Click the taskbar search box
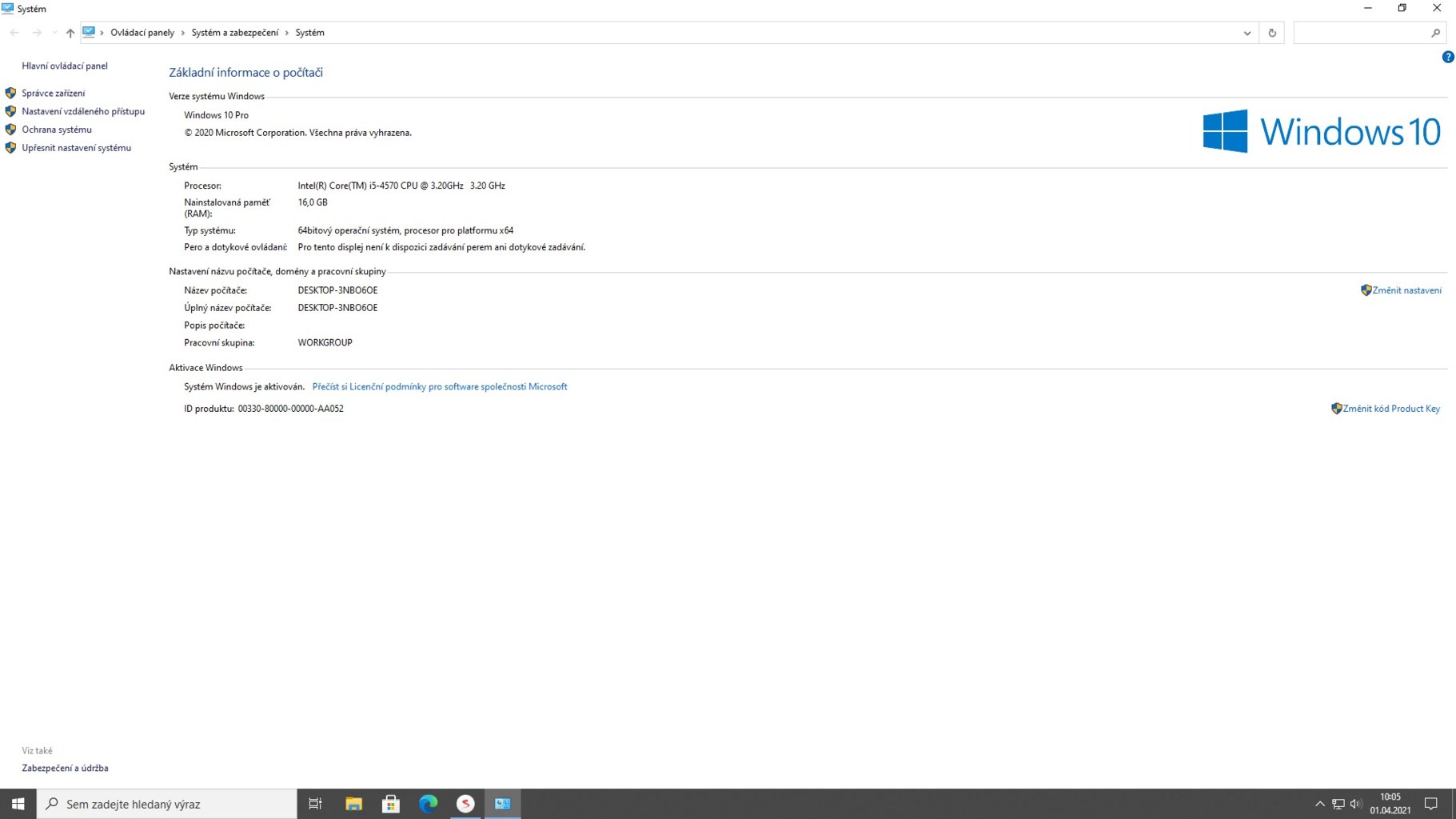This screenshot has height=819, width=1456. coord(167,804)
